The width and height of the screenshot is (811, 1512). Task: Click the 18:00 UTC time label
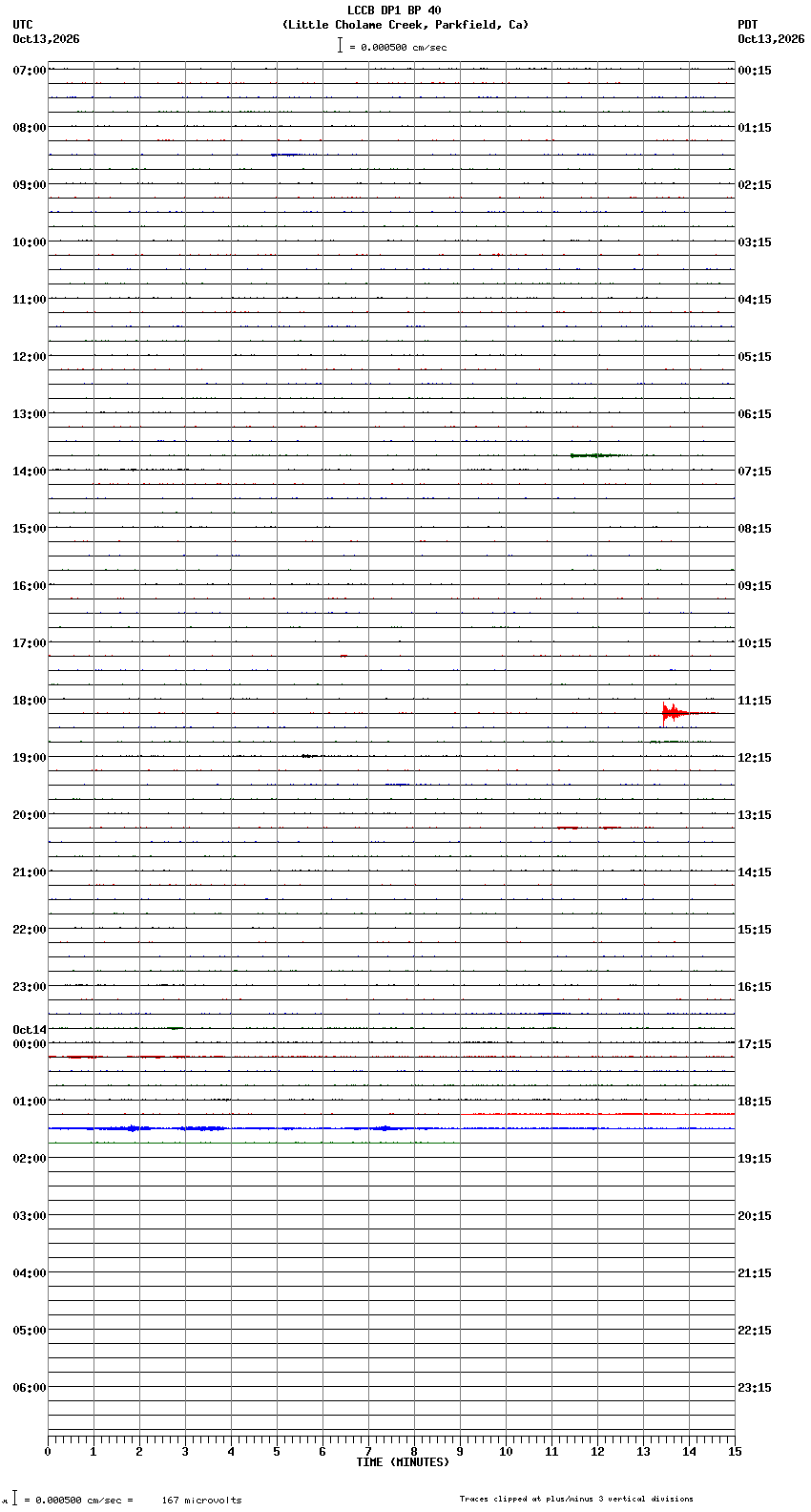(30, 701)
